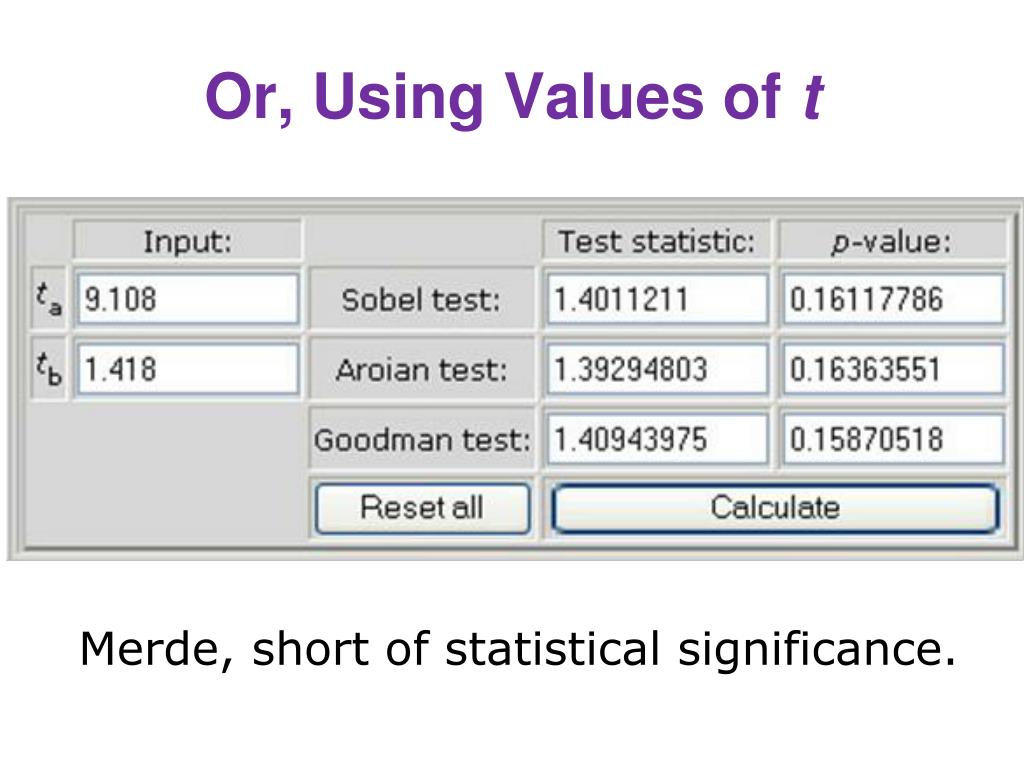Click the Sobel test statistic field

(x=657, y=300)
